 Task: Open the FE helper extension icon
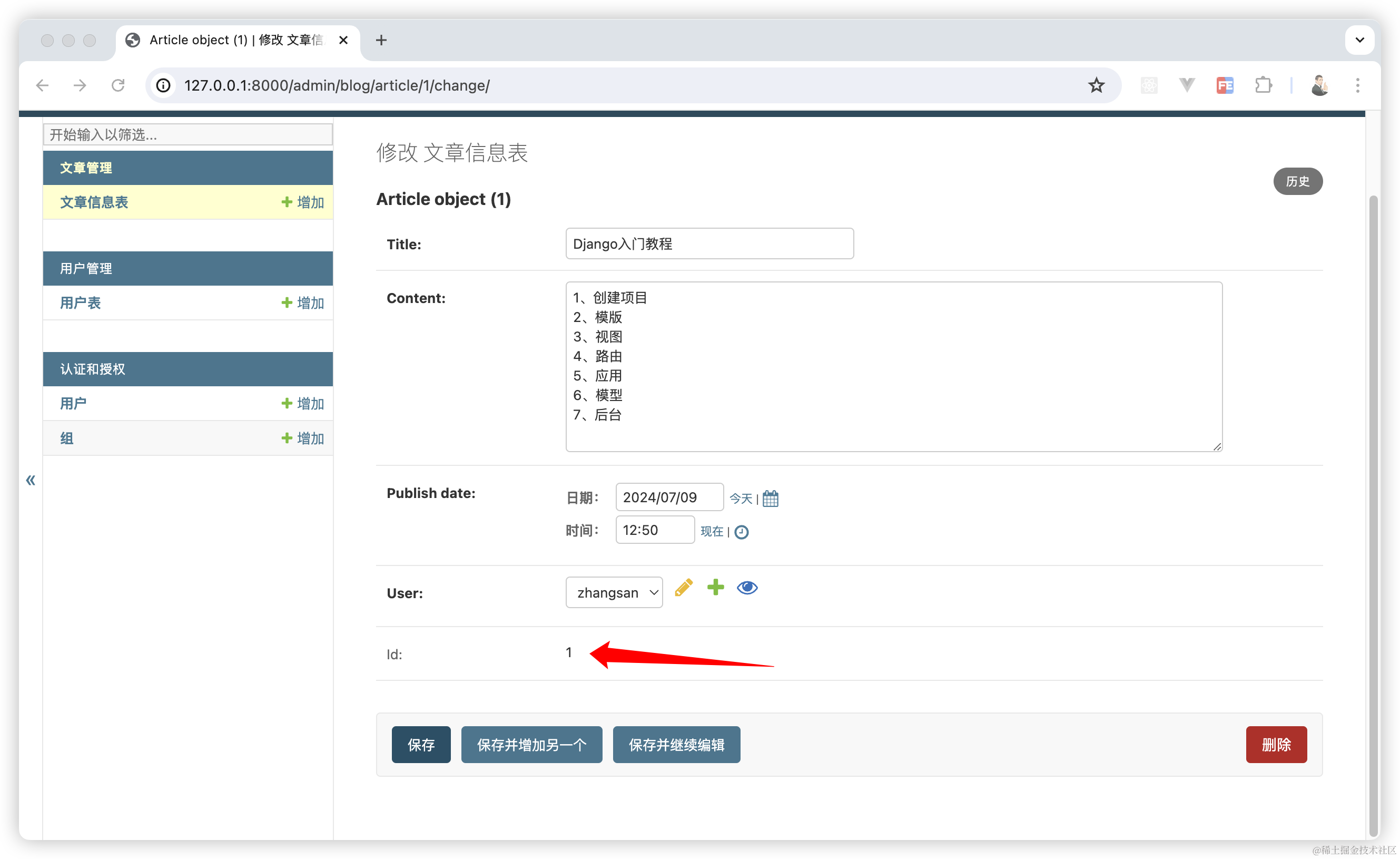[1225, 85]
